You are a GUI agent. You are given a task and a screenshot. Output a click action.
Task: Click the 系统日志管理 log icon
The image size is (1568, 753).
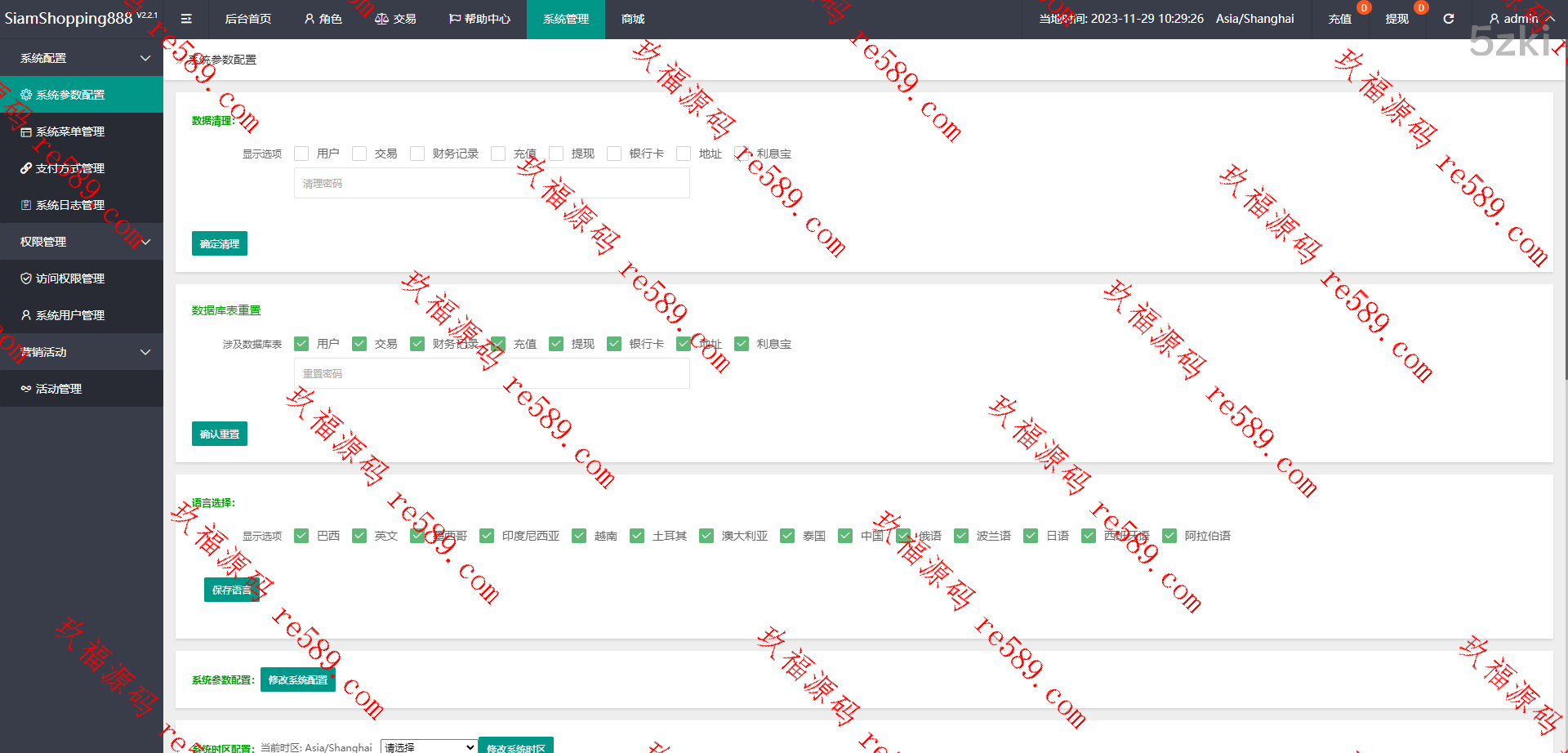[x=26, y=205]
